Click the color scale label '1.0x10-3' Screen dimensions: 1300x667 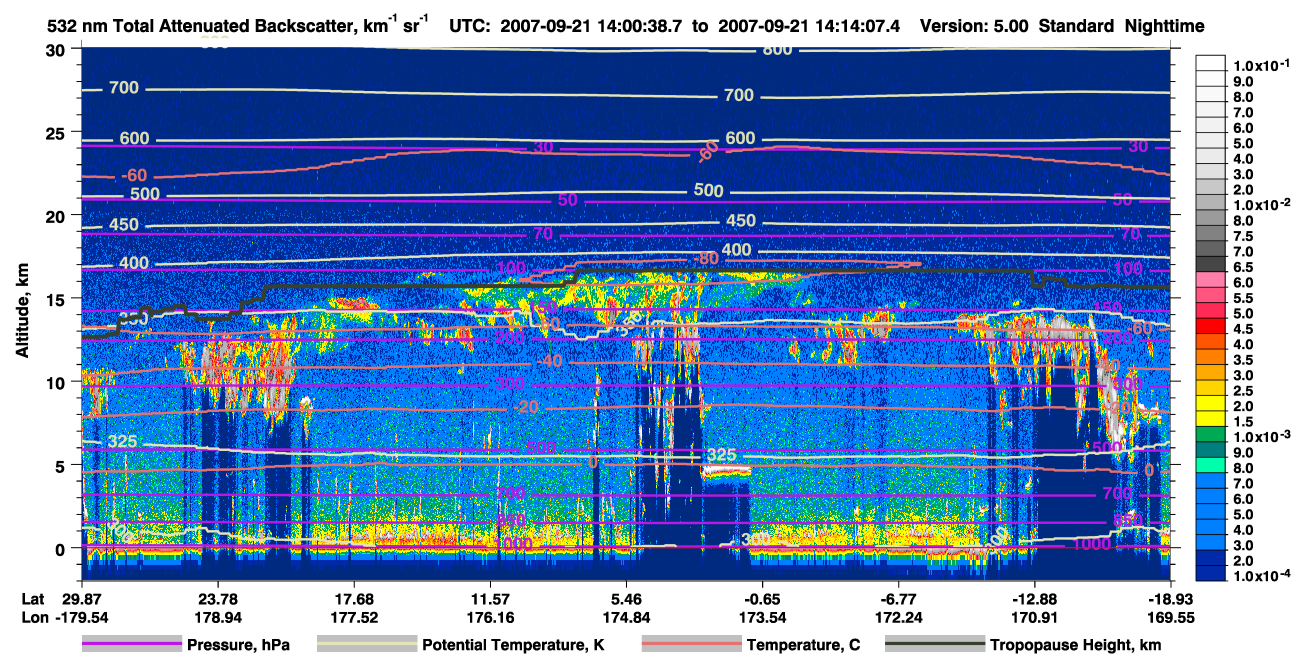(x=1263, y=436)
